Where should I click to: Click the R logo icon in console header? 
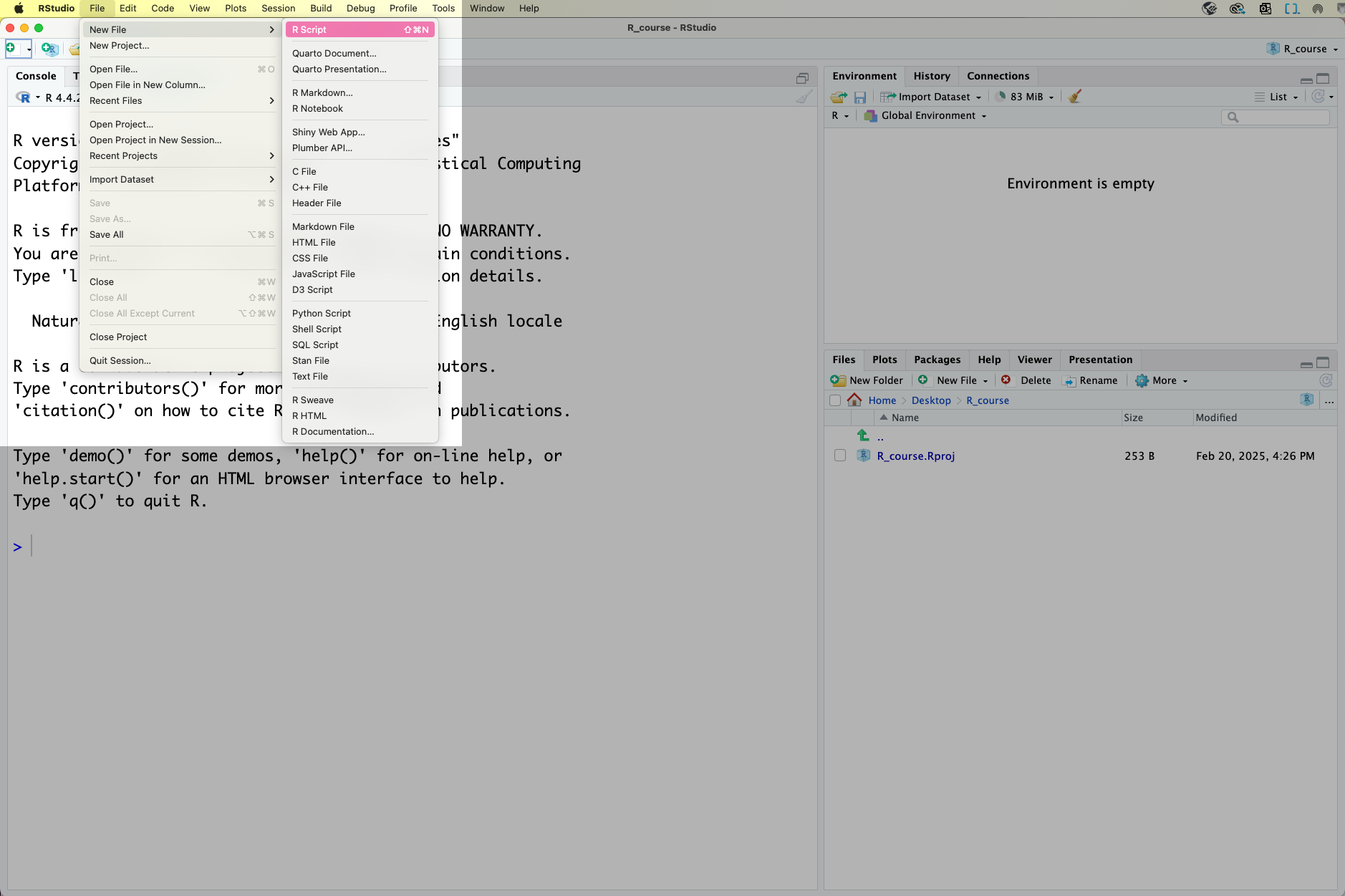(x=24, y=97)
